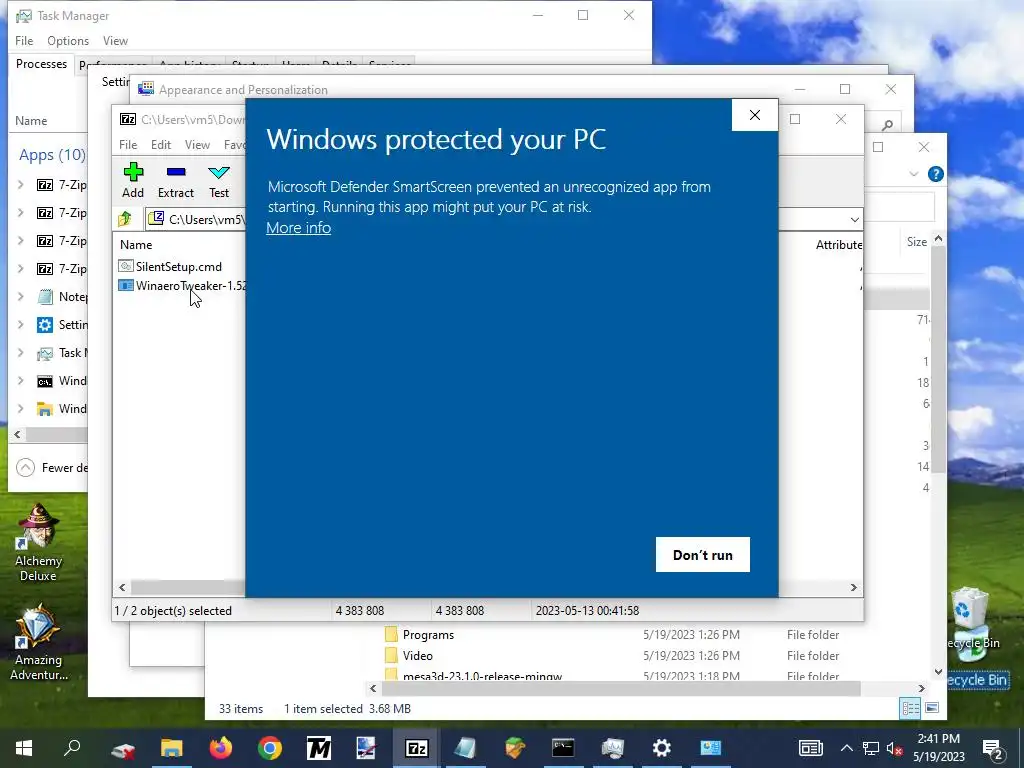The height and width of the screenshot is (768, 1024).
Task: Select the WinaeroTweaker file entry
Action: point(182,285)
